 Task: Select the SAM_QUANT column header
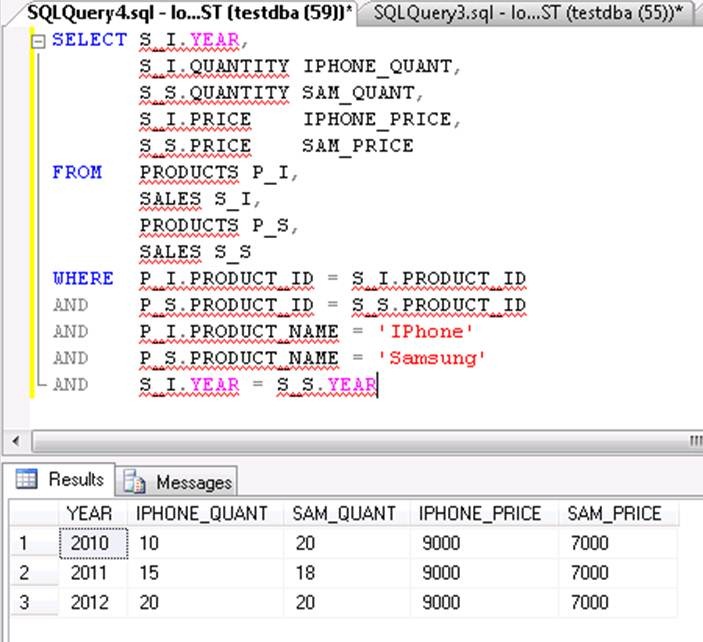(x=347, y=513)
